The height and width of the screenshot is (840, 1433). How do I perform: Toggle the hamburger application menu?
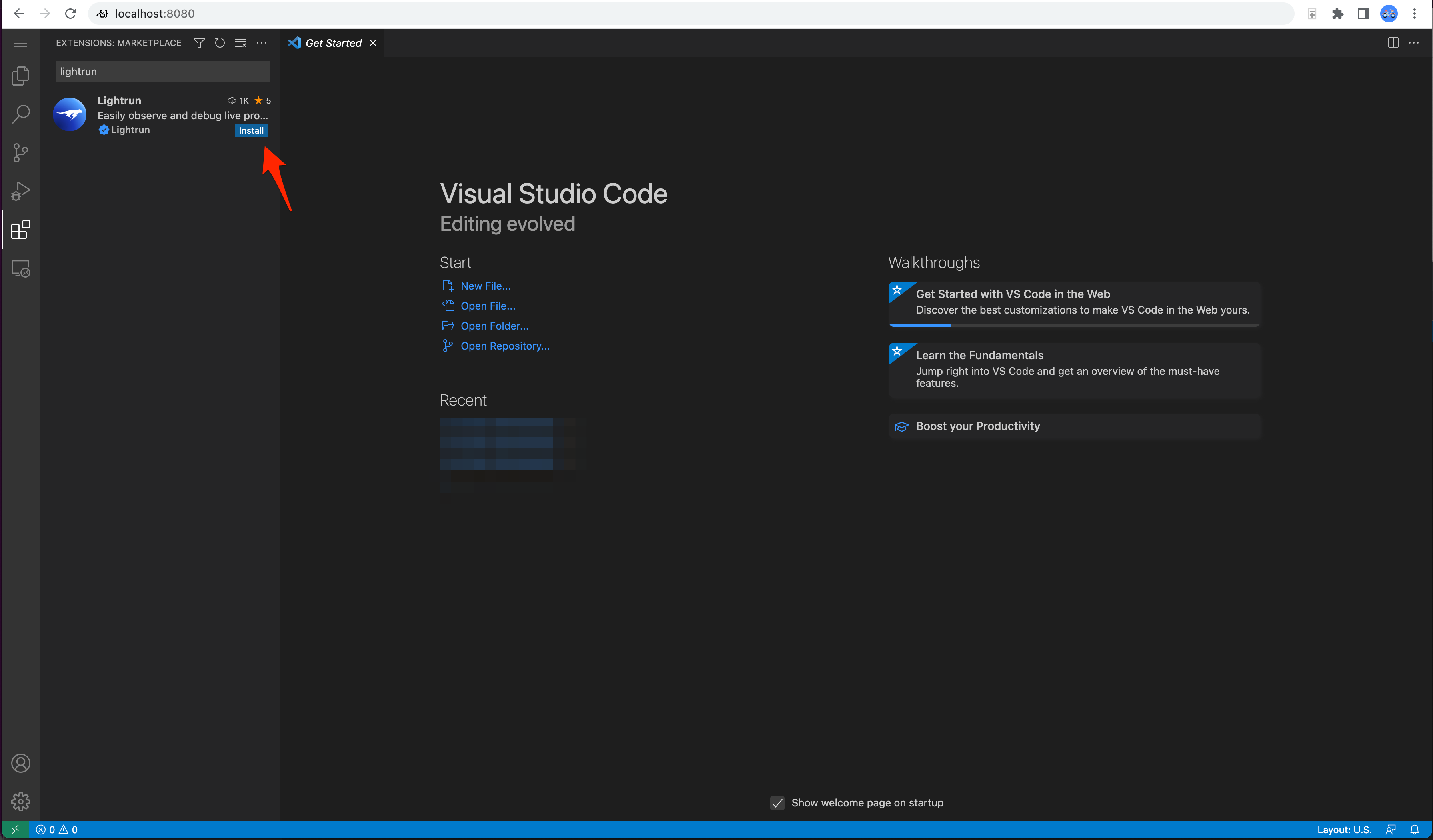[x=20, y=43]
